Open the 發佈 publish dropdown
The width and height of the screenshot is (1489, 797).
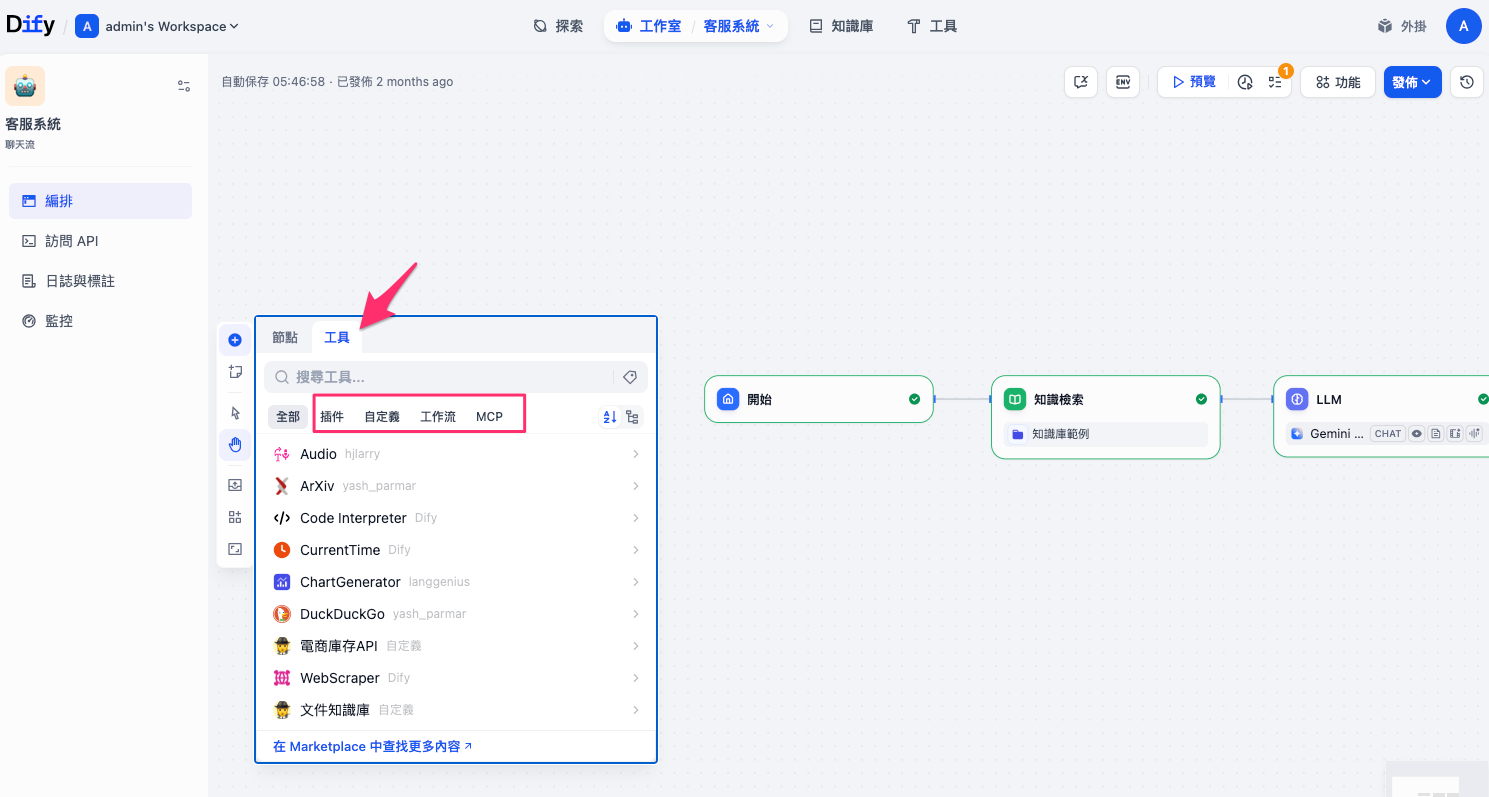pyautogui.click(x=1412, y=82)
